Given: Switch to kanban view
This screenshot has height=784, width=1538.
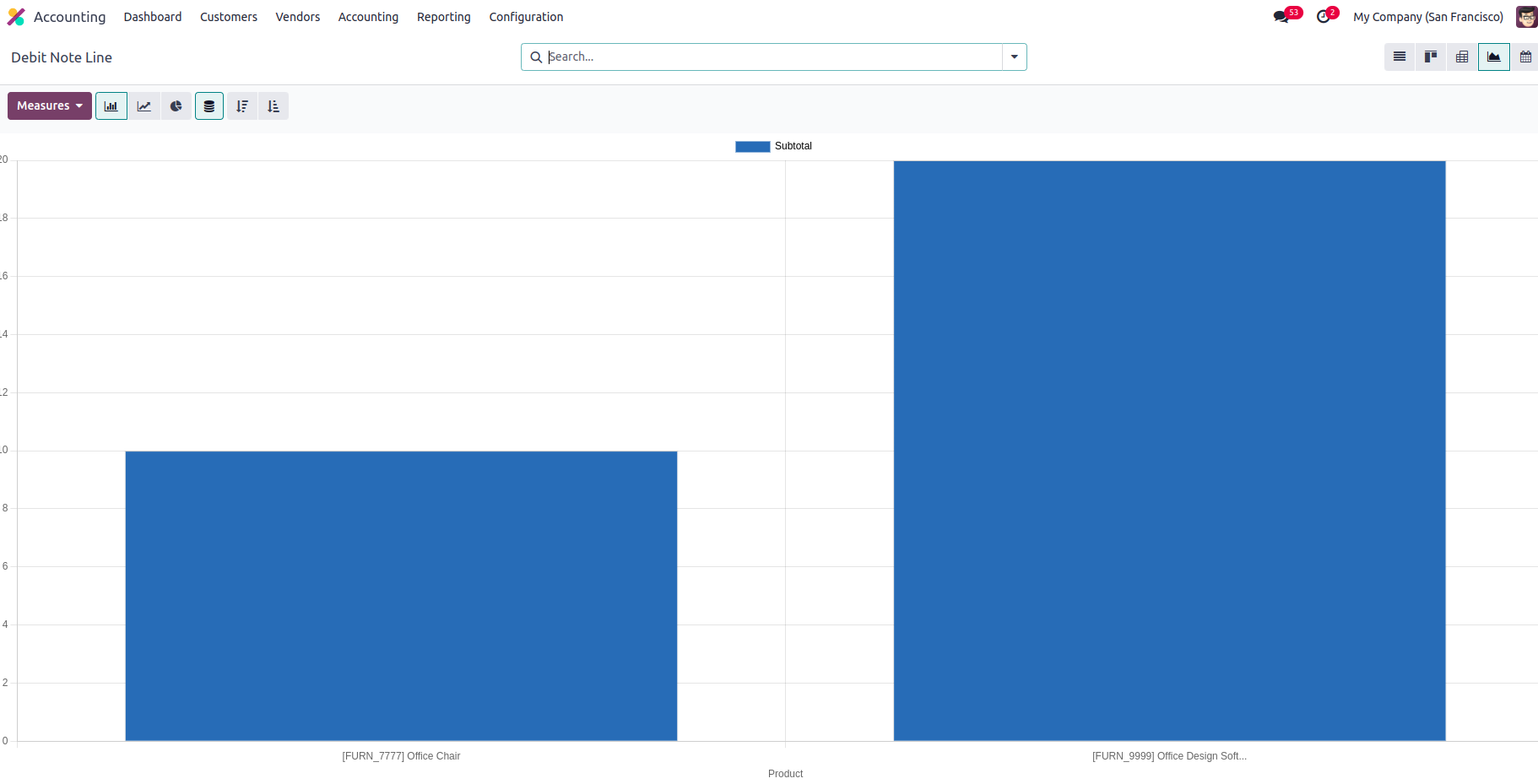Looking at the screenshot, I should tap(1431, 57).
